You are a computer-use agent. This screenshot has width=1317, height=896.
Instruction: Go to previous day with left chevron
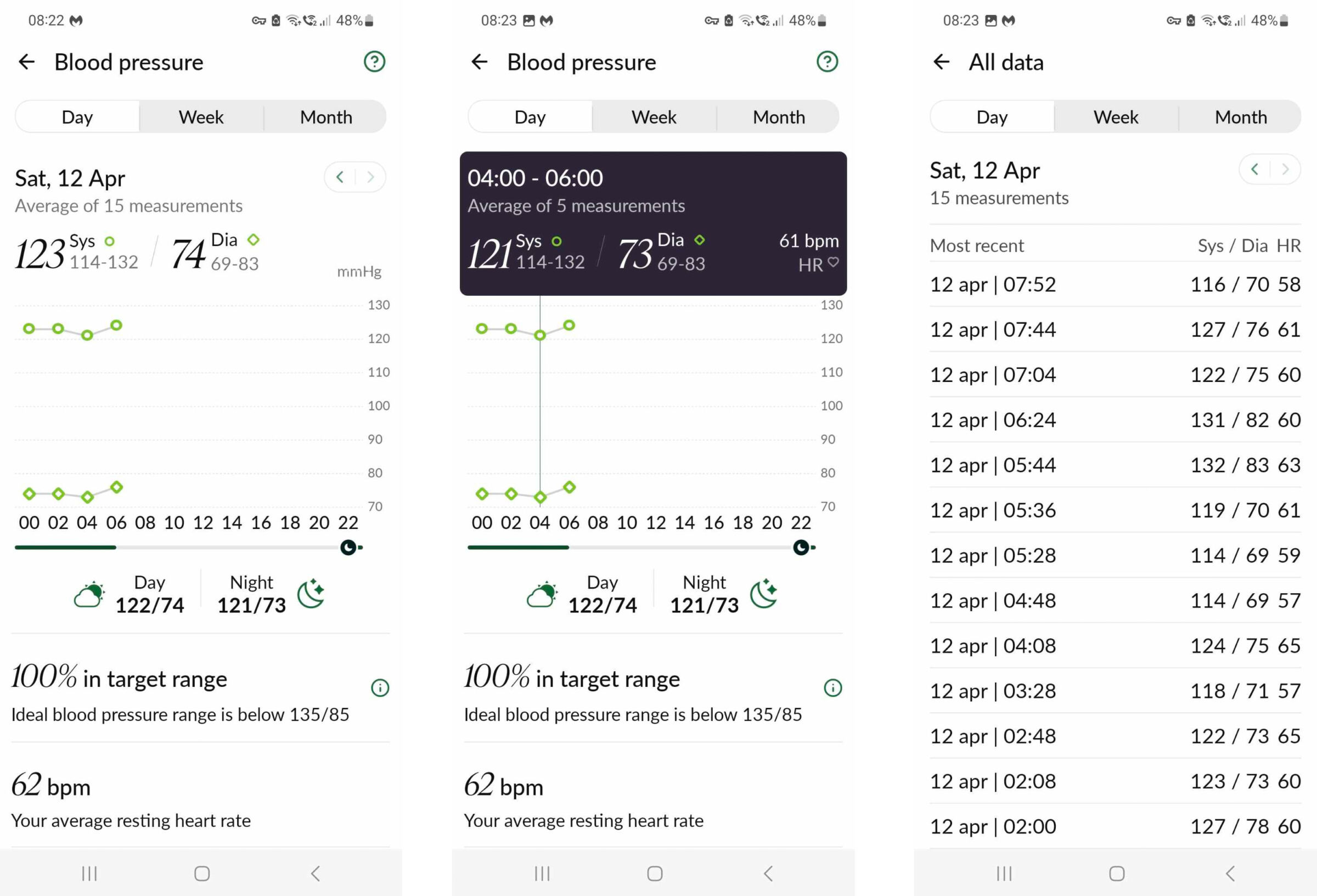[x=340, y=177]
